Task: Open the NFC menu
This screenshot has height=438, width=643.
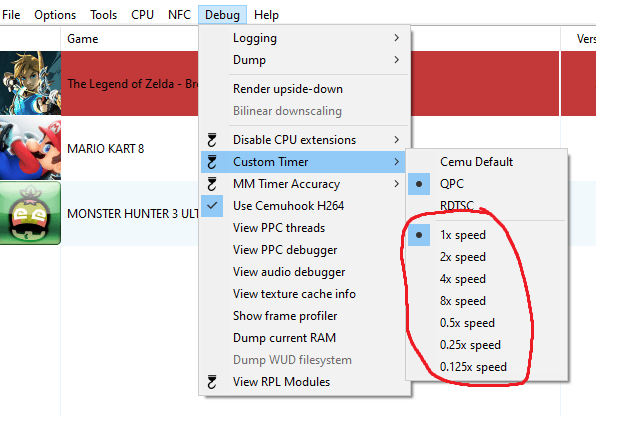Action: 179,15
